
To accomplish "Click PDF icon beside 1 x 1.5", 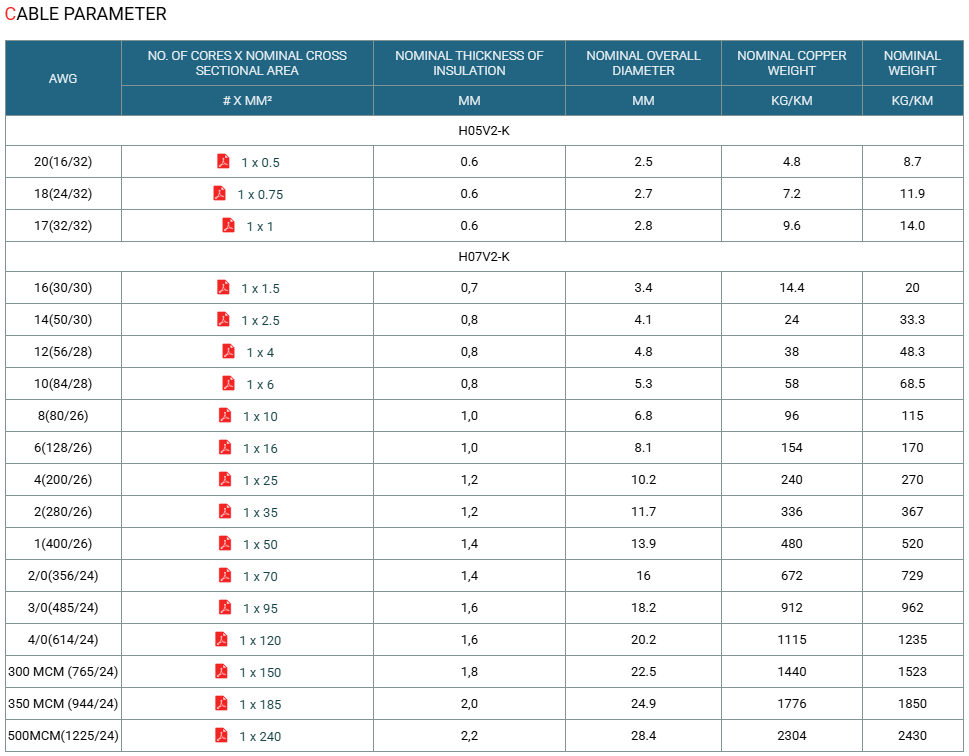I will (223, 287).
